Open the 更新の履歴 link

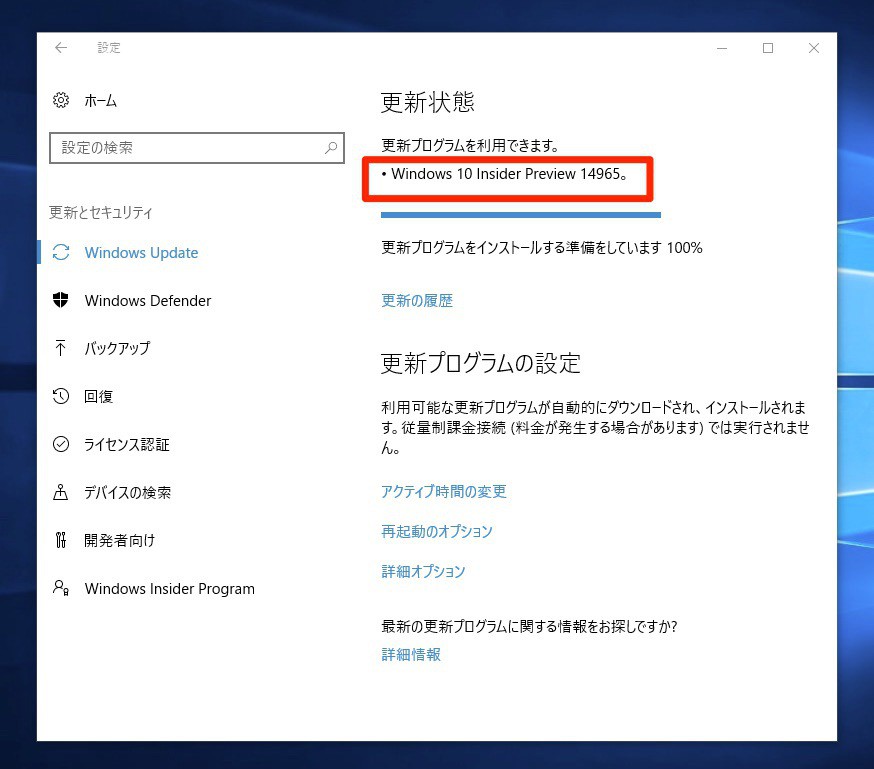coord(417,300)
